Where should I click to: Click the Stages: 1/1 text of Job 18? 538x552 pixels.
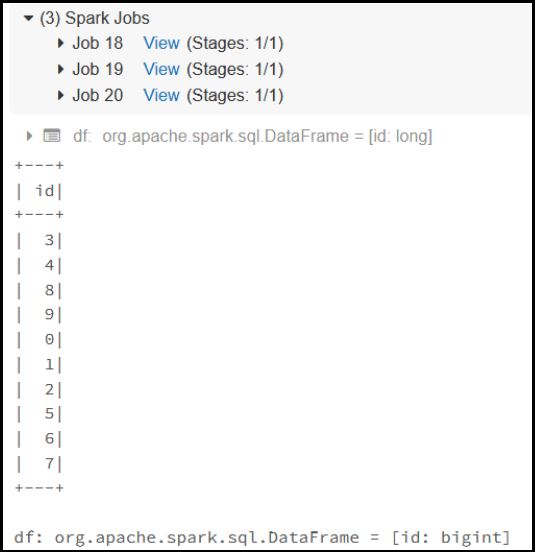[235, 44]
